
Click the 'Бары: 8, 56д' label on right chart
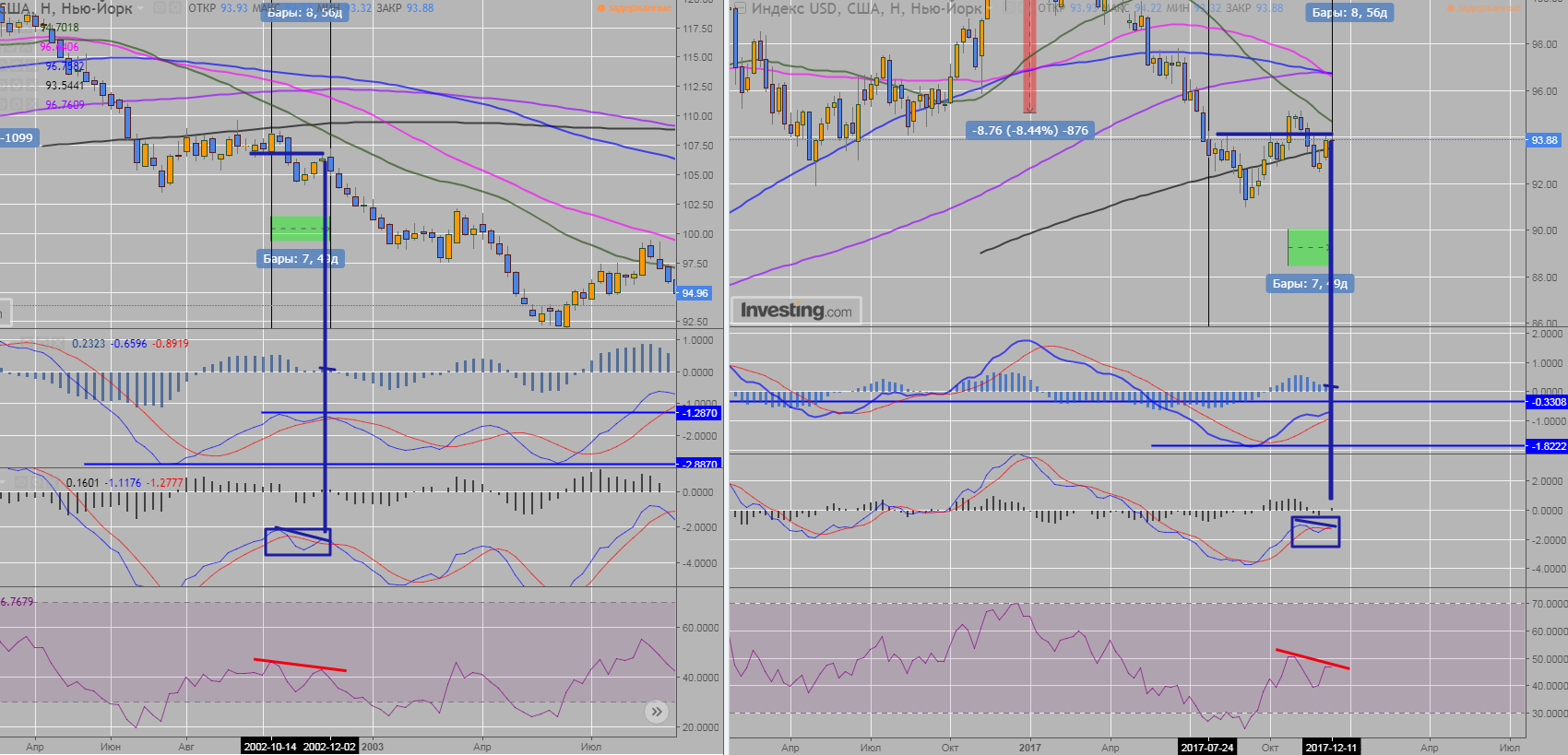click(x=1349, y=13)
